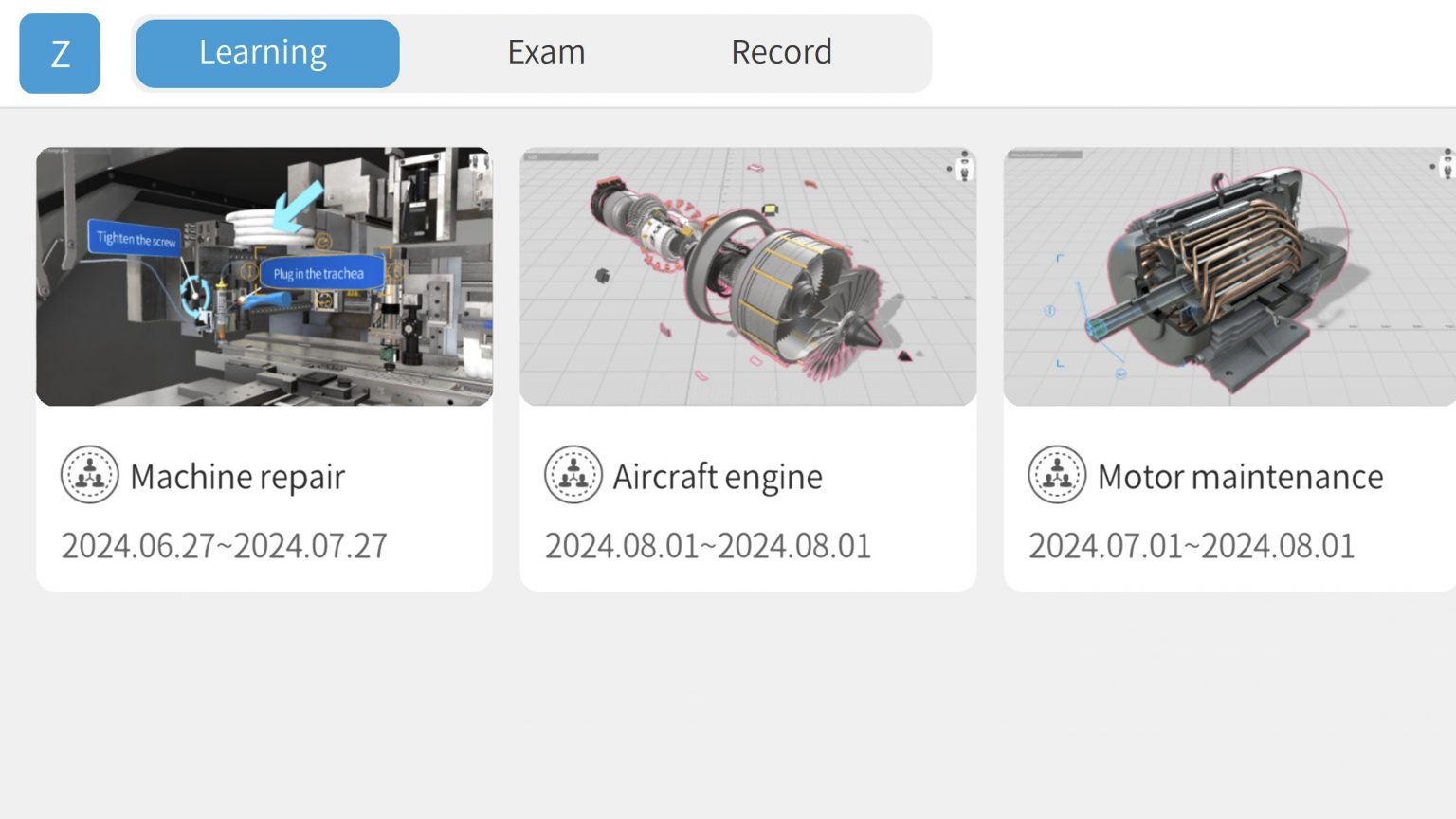Image resolution: width=1456 pixels, height=819 pixels.
Task: Click date range 2024.07.01~2024.08.01
Action: 1192,546
